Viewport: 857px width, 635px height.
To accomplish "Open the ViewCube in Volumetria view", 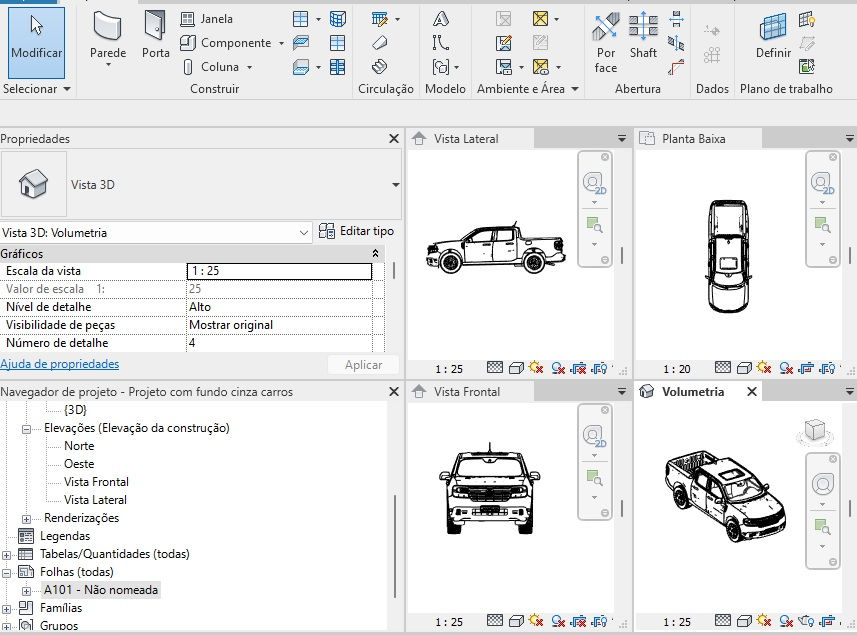I will coord(814,431).
